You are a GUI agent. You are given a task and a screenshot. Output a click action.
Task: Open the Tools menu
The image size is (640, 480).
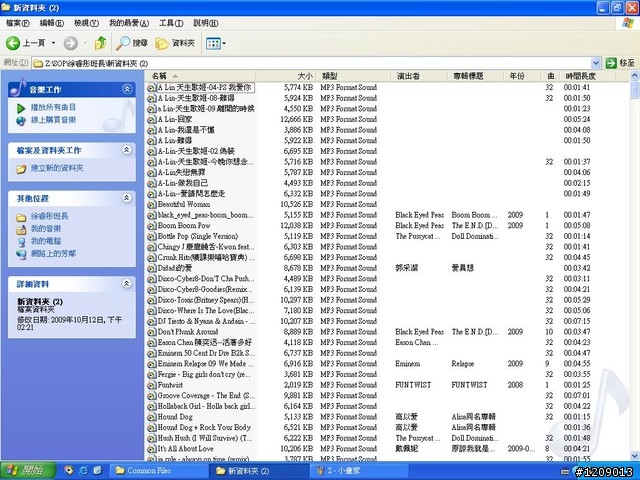pyautogui.click(x=171, y=23)
